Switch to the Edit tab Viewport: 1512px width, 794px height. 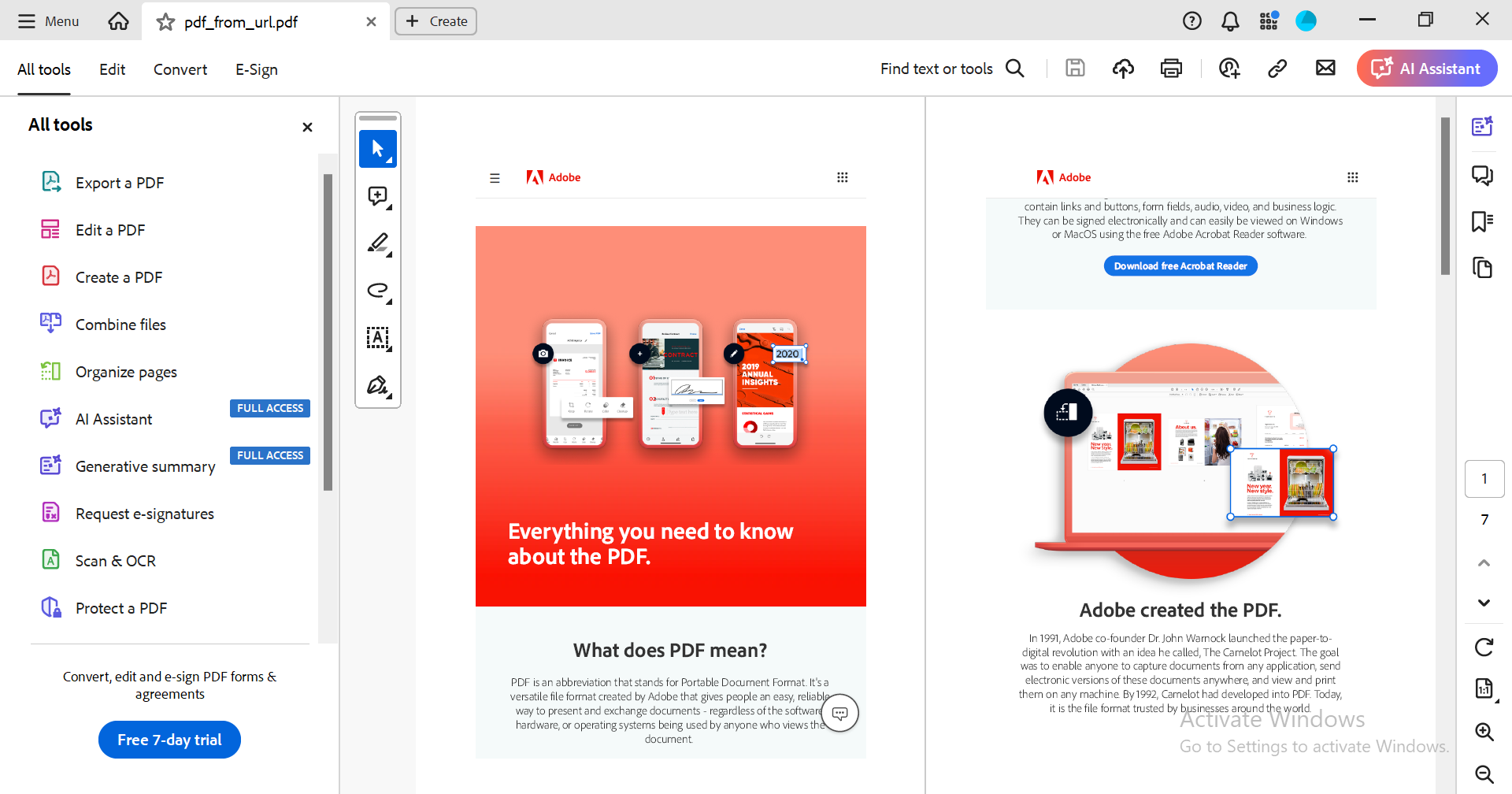coord(113,69)
